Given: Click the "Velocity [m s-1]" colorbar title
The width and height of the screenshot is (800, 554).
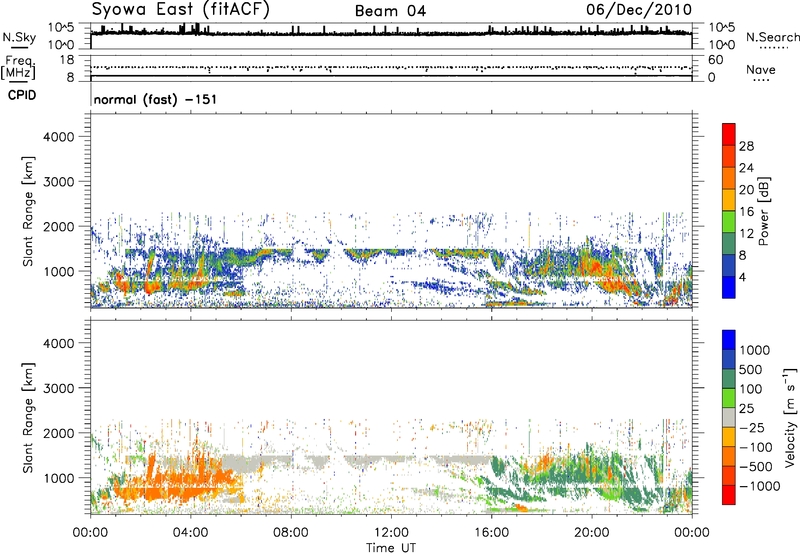Looking at the screenshot, I should (790, 417).
